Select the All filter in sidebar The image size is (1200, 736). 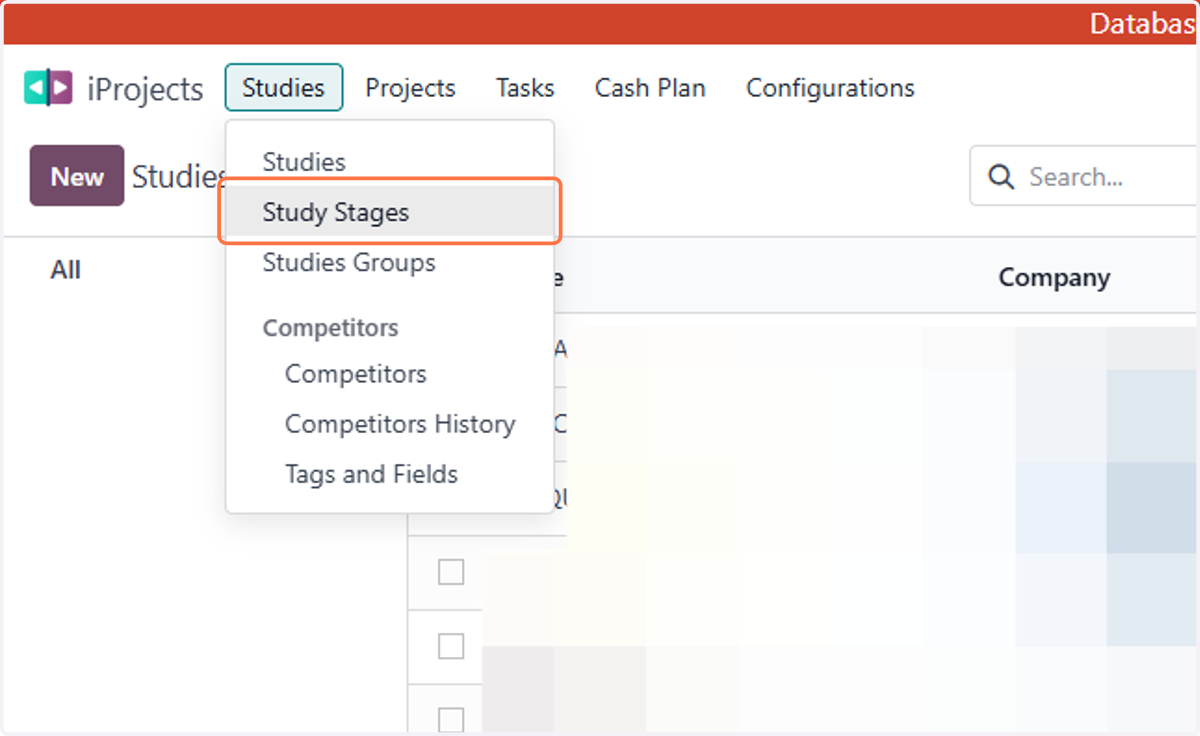coord(66,270)
